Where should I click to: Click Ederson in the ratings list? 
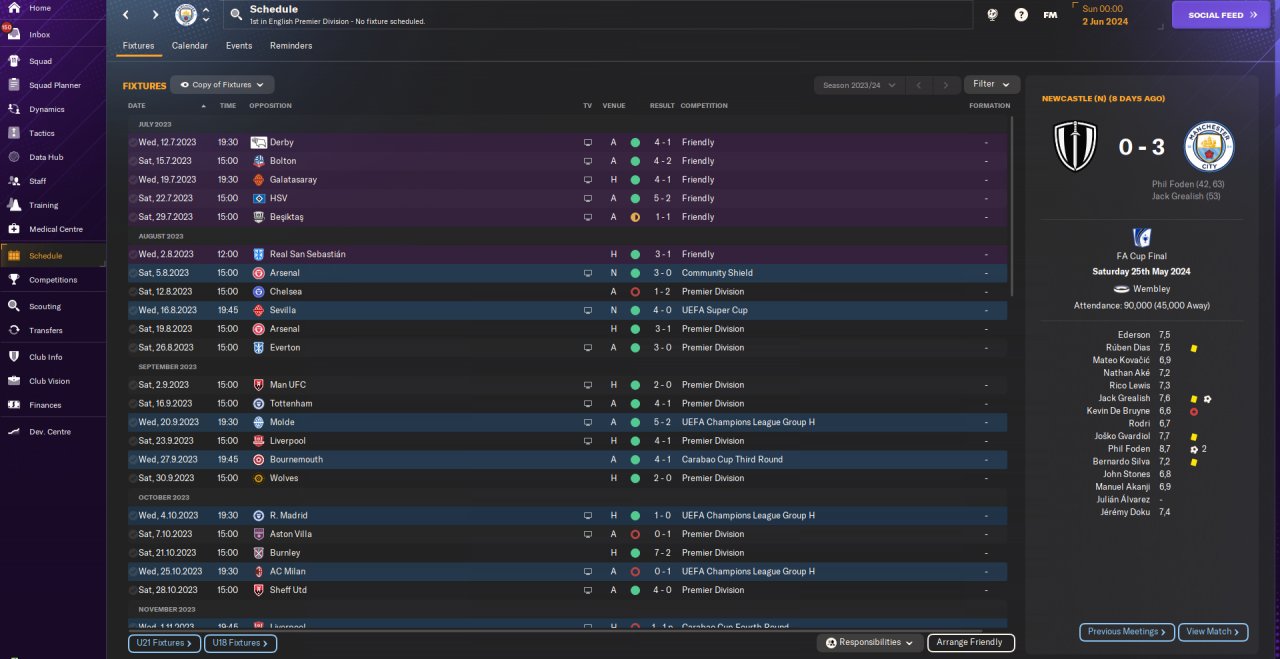(x=1134, y=334)
